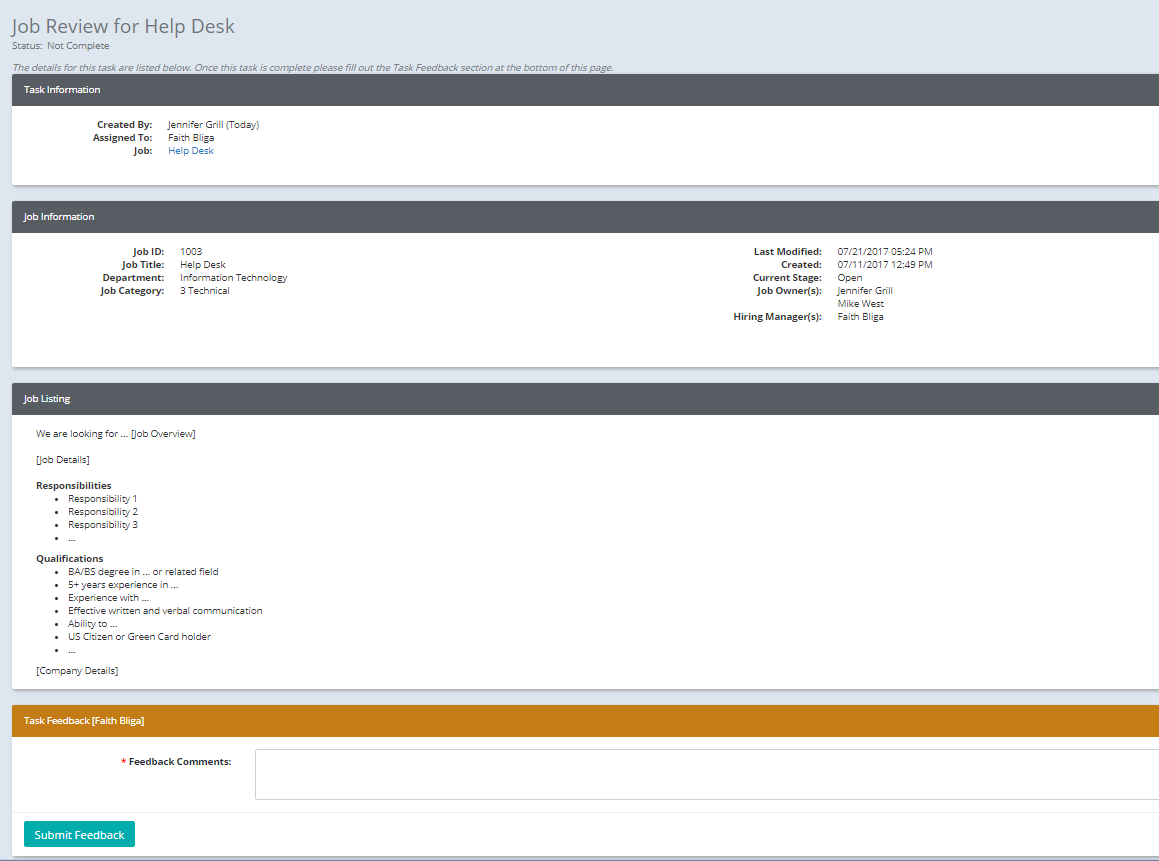The width and height of the screenshot is (1159, 861).
Task: Select the Current Stage Open value
Action: tap(849, 277)
